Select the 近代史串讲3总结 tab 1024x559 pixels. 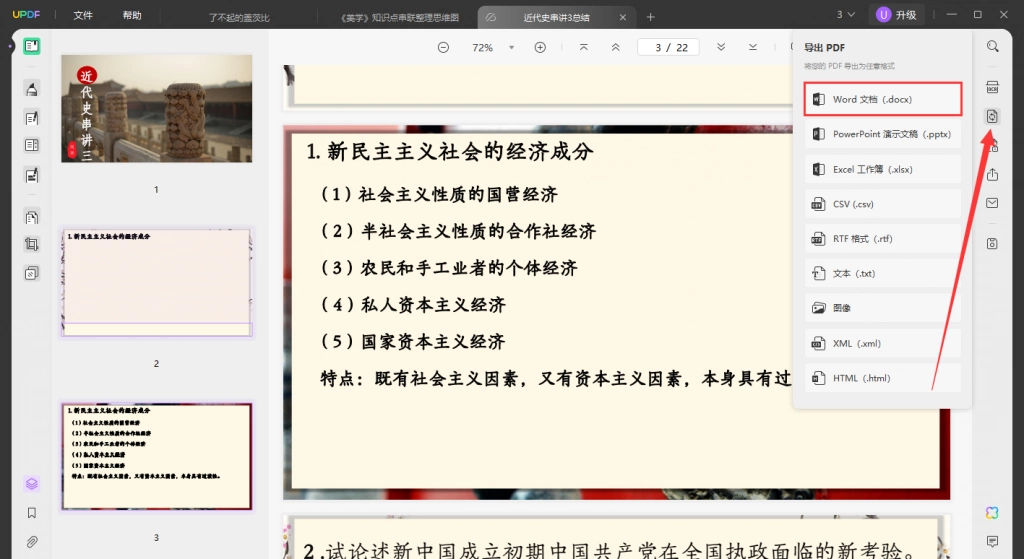[x=556, y=18]
